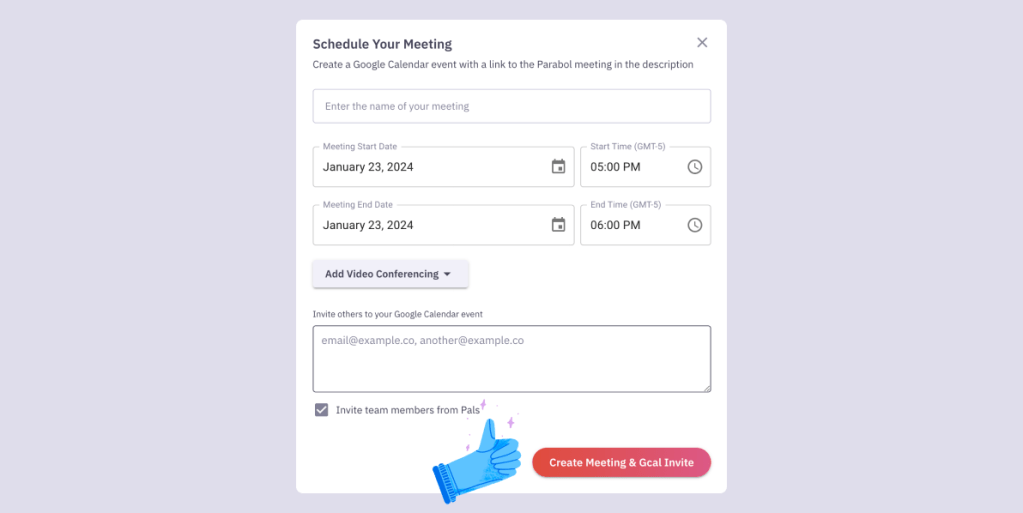Toggle the Invite team members checkbox
The height and width of the screenshot is (513, 1023).
tap(321, 410)
